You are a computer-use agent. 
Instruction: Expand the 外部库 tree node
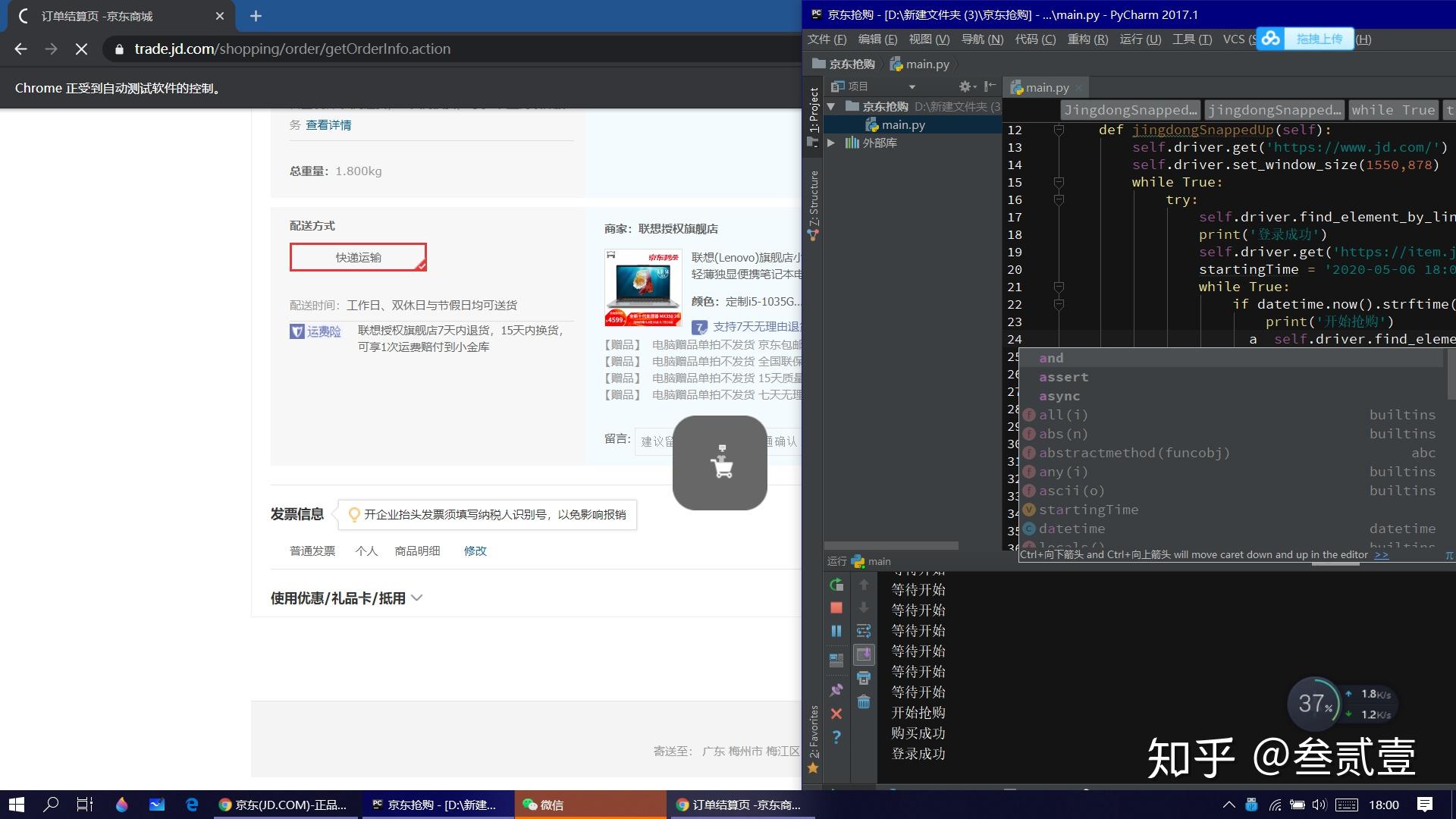(831, 143)
